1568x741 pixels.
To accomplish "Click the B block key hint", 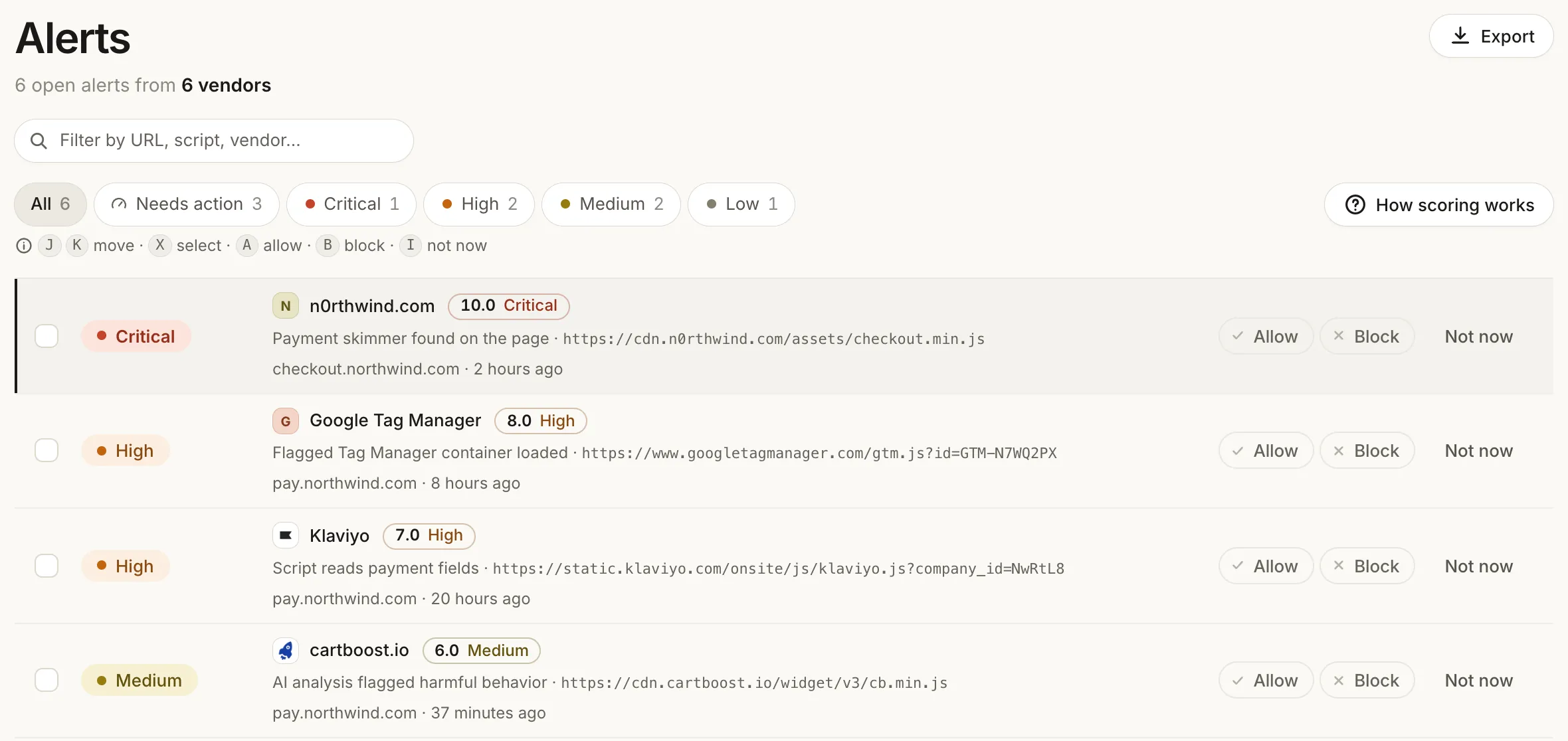I will click(x=328, y=246).
